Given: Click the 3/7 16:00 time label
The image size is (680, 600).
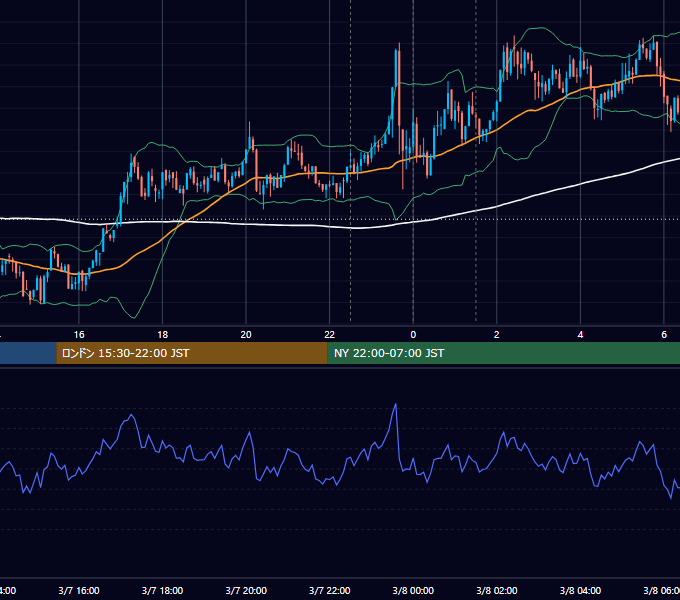Looking at the screenshot, I should tap(79, 590).
